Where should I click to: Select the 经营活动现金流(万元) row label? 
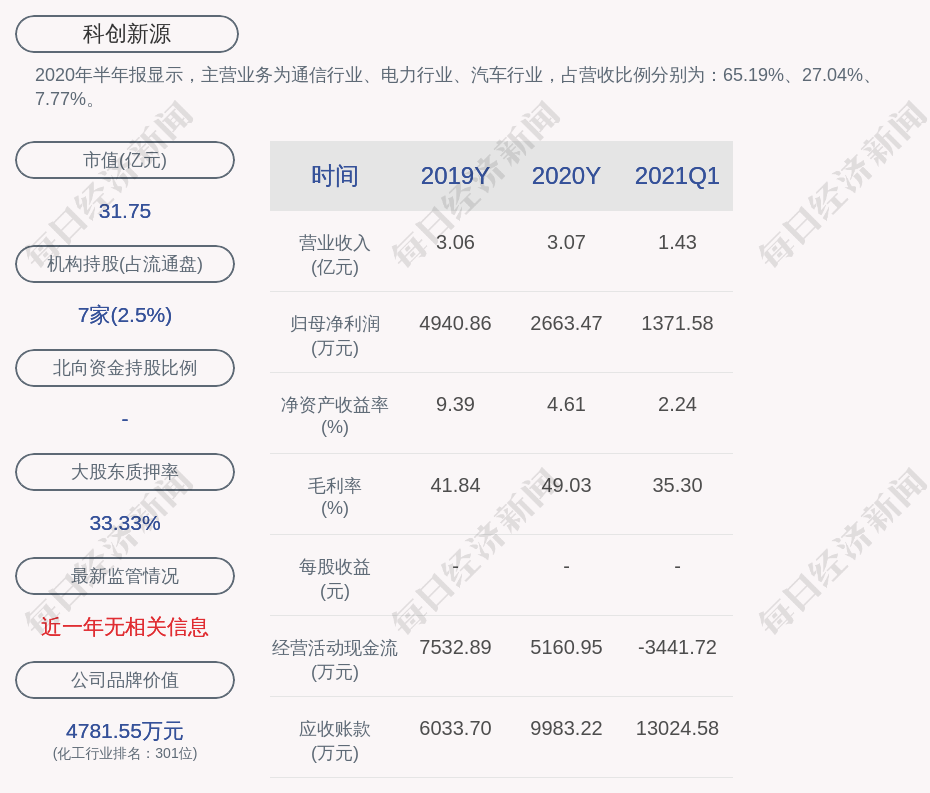point(335,660)
